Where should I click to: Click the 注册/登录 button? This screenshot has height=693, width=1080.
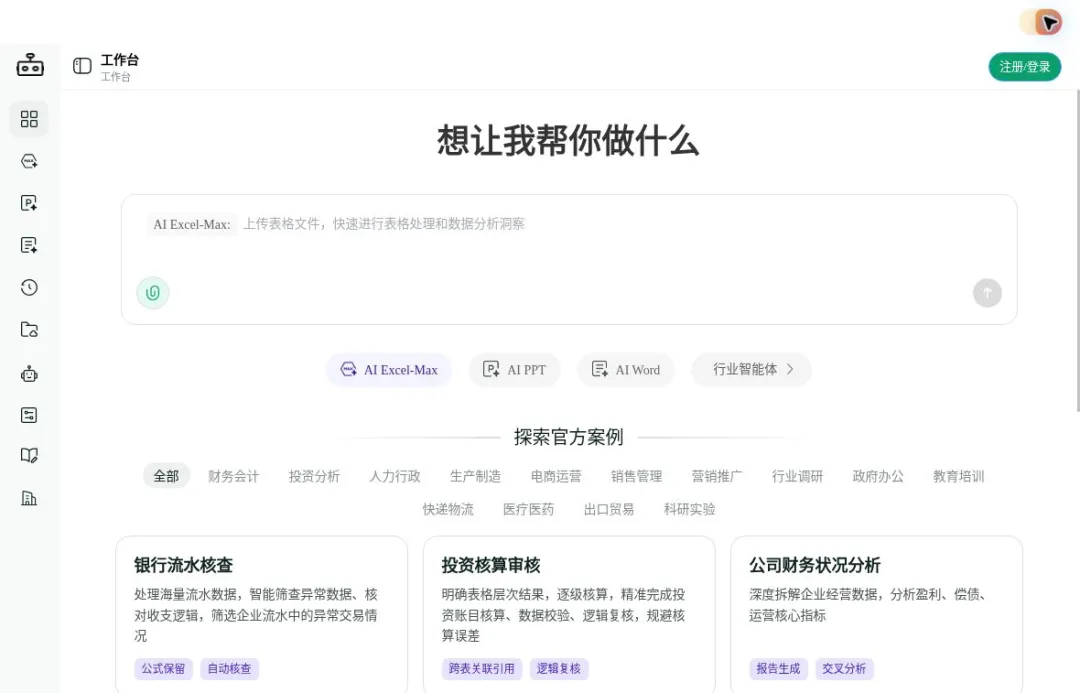tap(1025, 67)
